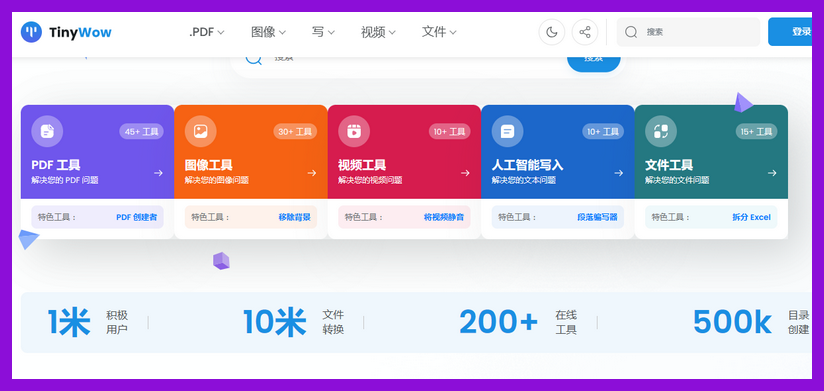Screen dimensions: 824x391
Task: Click the TinyWow logo icon
Action: click(31, 33)
